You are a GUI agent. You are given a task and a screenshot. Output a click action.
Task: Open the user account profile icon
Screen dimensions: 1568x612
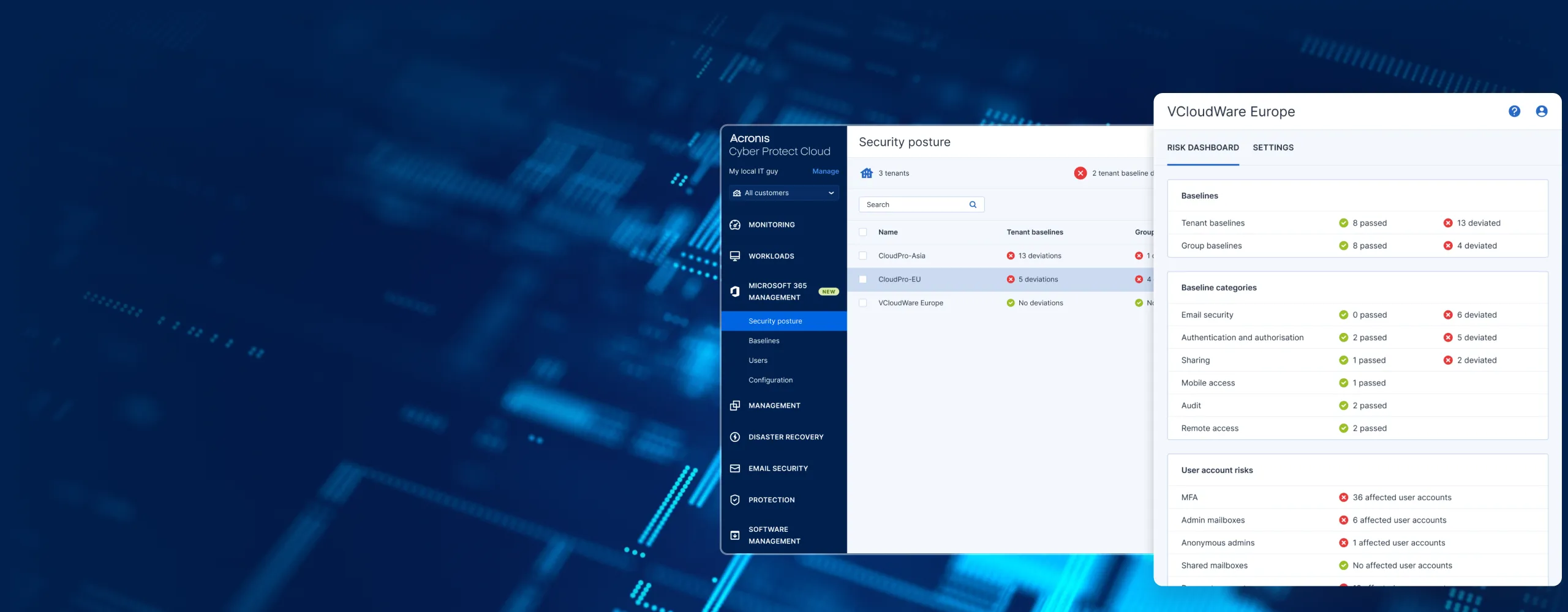coord(1542,111)
